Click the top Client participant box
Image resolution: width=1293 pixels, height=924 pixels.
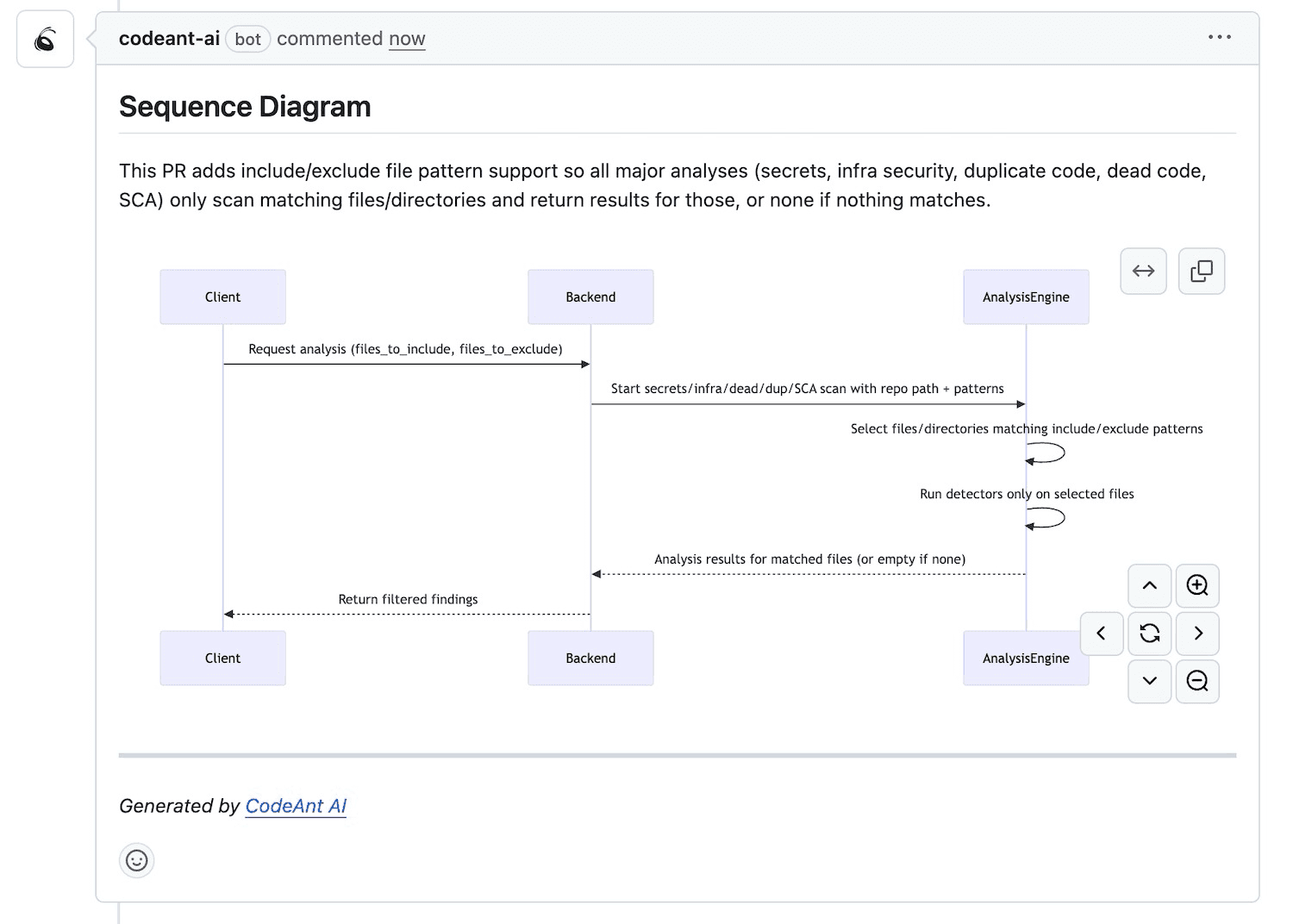[222, 297]
